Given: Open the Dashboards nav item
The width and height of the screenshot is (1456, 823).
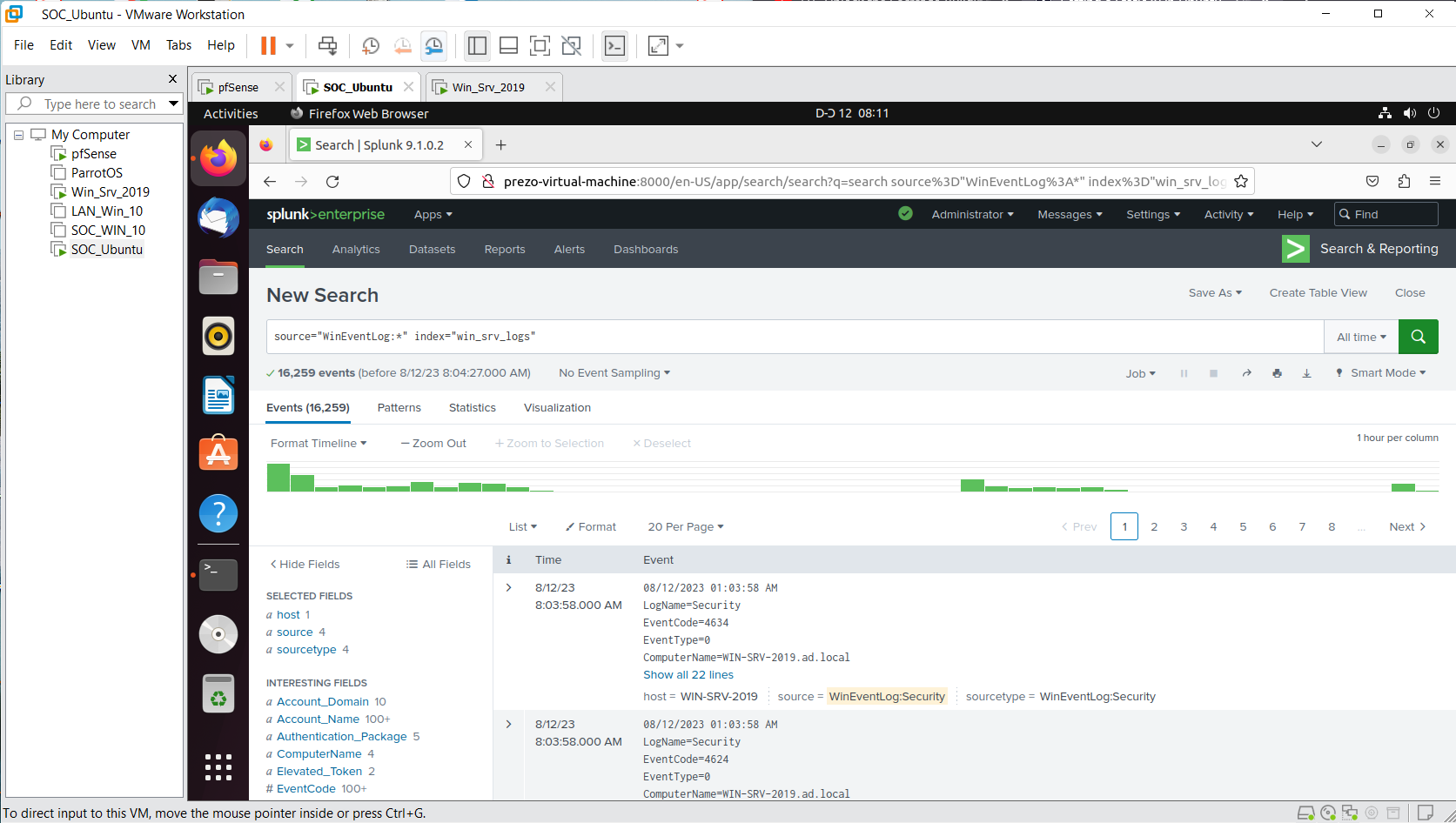Looking at the screenshot, I should point(646,250).
